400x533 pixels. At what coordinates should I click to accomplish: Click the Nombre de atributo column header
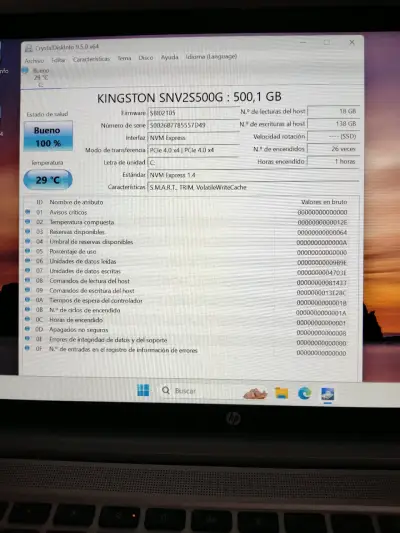[76, 202]
